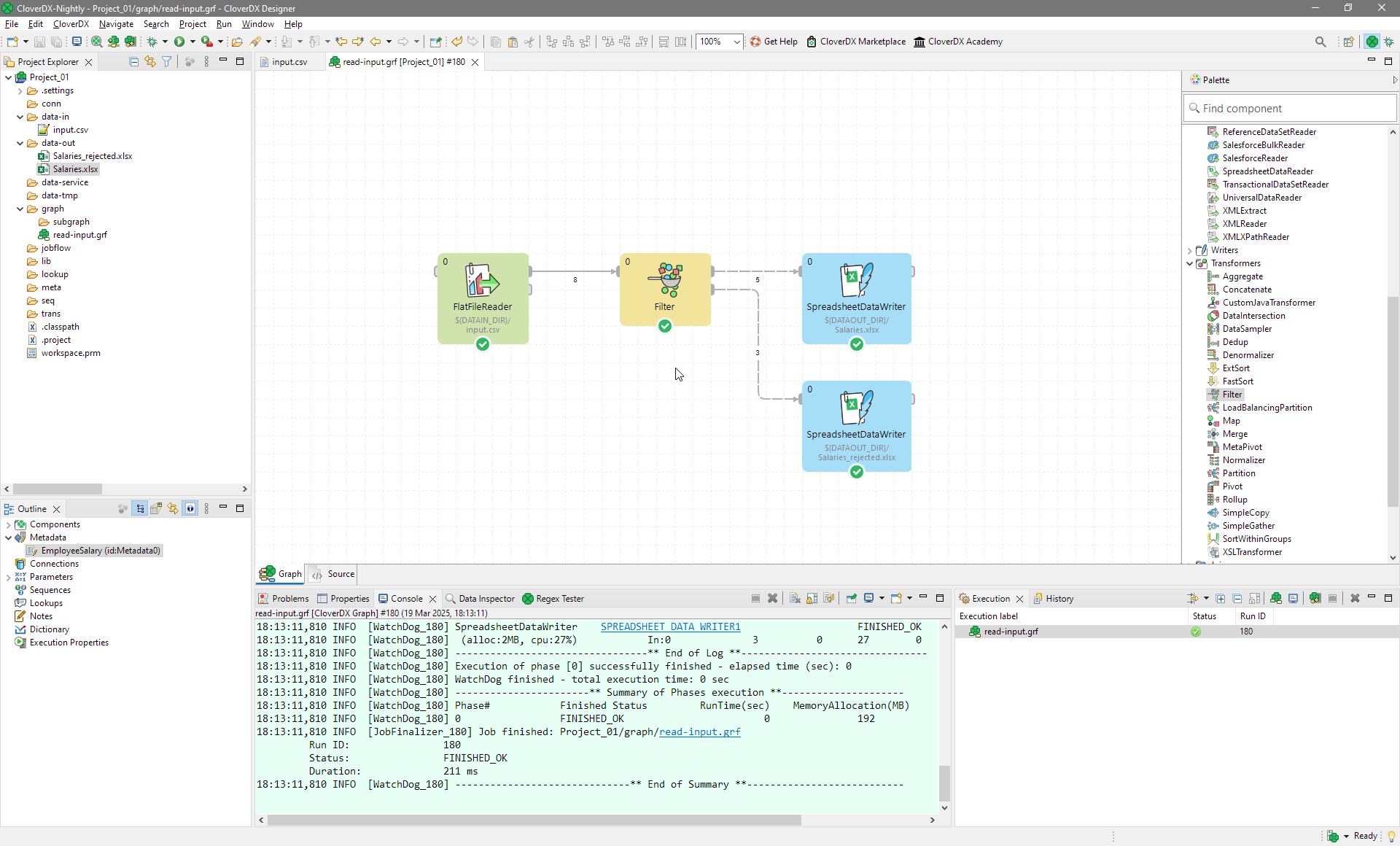Switch to the Source tab
The image size is (1400, 846).
point(334,574)
